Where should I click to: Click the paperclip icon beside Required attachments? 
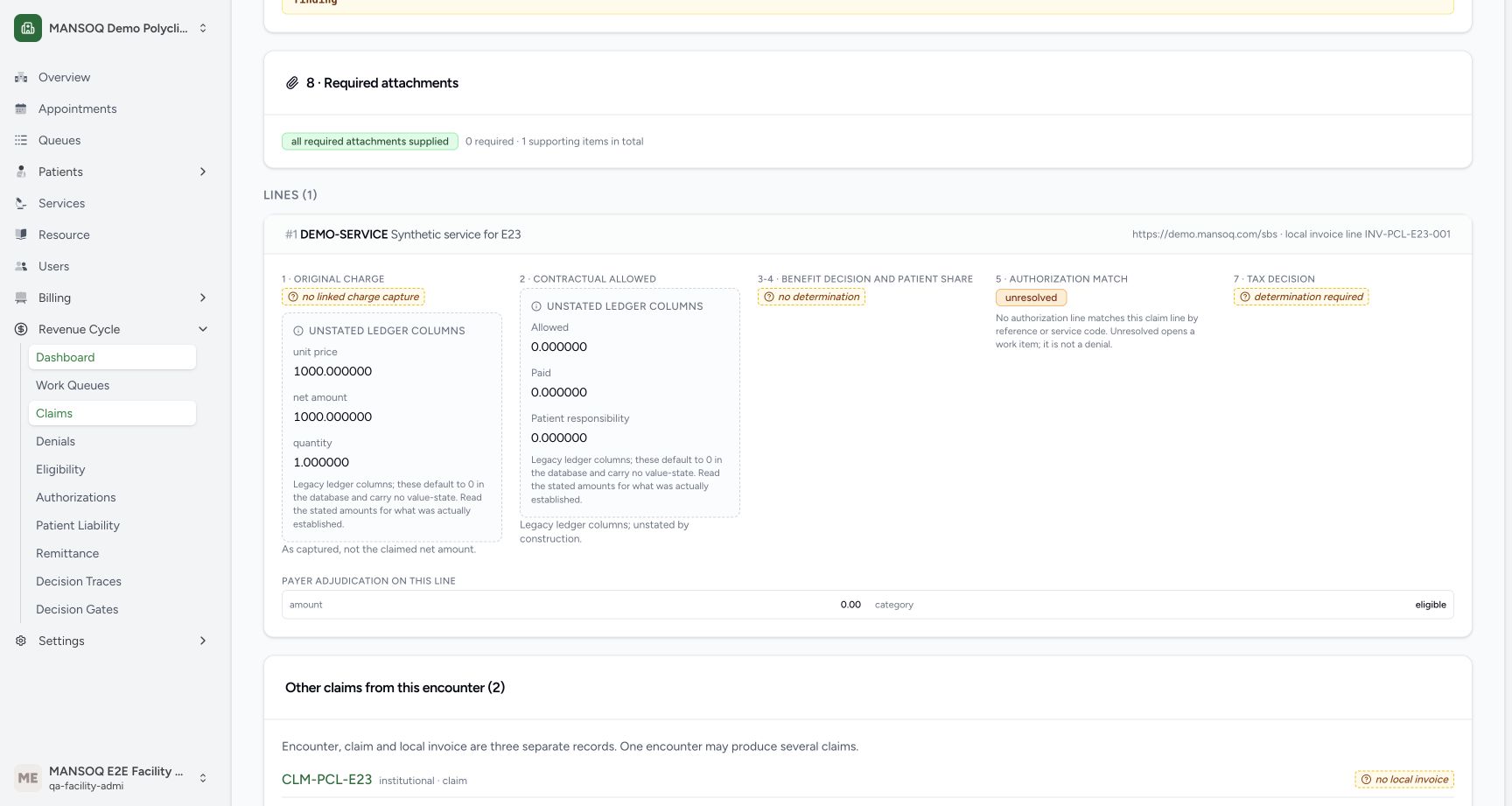[x=292, y=83]
